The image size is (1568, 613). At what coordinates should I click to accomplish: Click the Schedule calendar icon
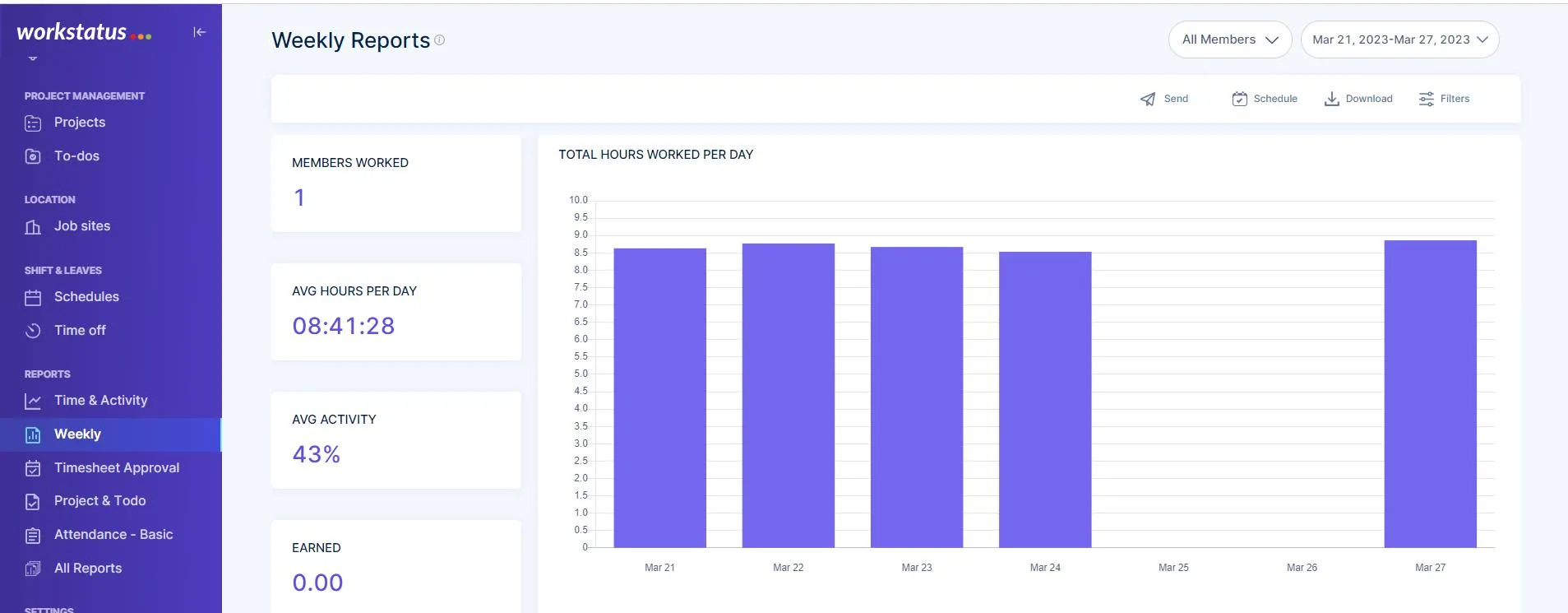click(1239, 99)
